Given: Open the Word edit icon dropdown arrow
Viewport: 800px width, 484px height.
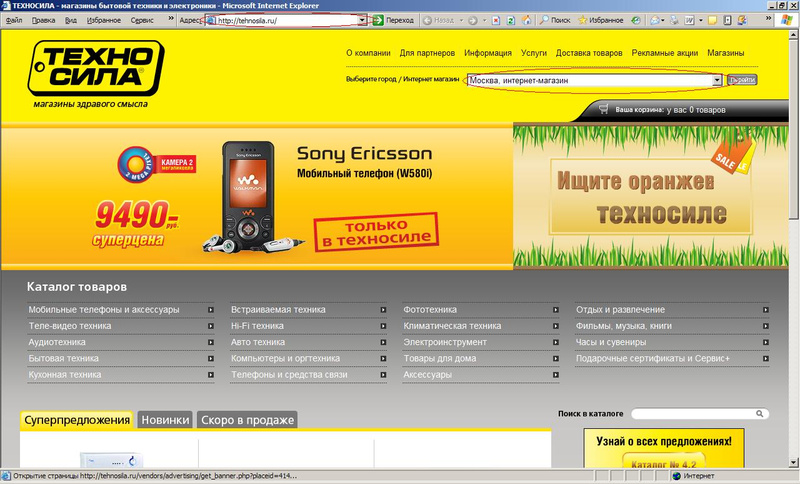Looking at the screenshot, I should click(701, 20).
